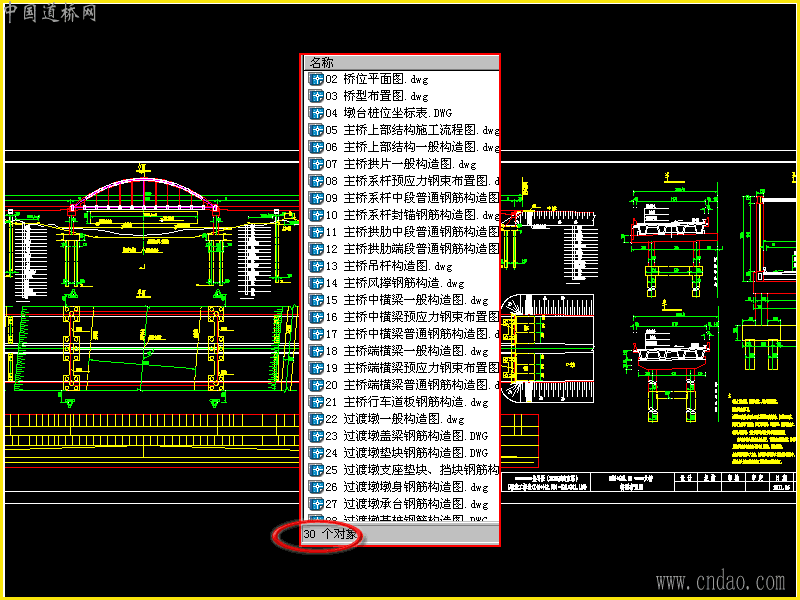Click the file icon for 13 主桥吊杆构造图
Screen dimensions: 800x600
click(316, 266)
